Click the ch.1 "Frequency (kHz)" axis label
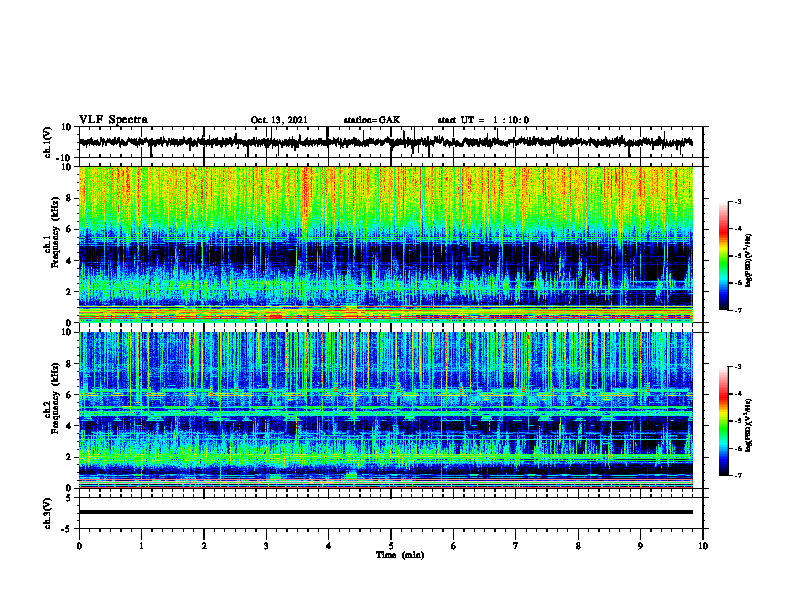This screenshot has width=792, height=612. click(54, 233)
